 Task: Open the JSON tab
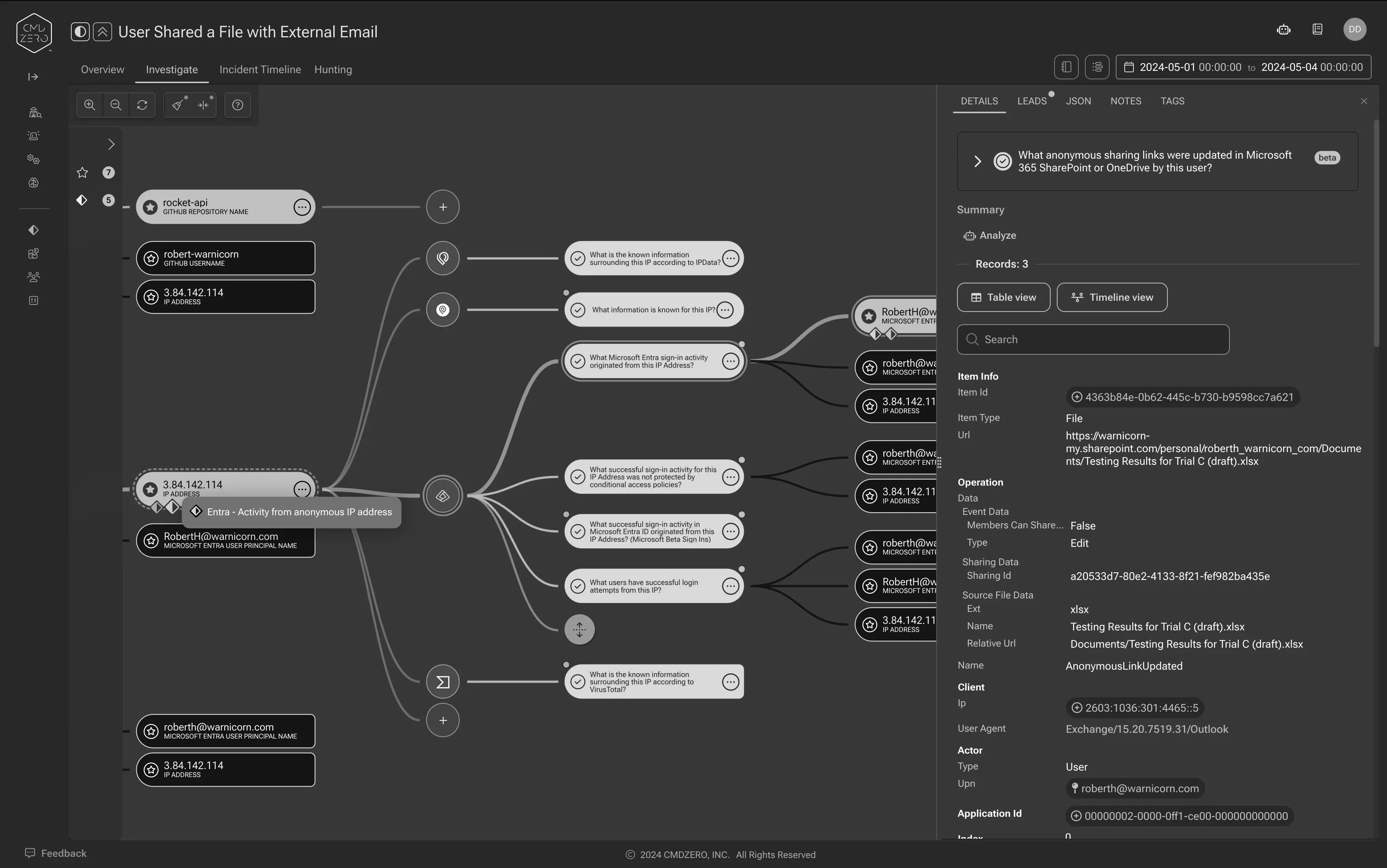tap(1079, 101)
